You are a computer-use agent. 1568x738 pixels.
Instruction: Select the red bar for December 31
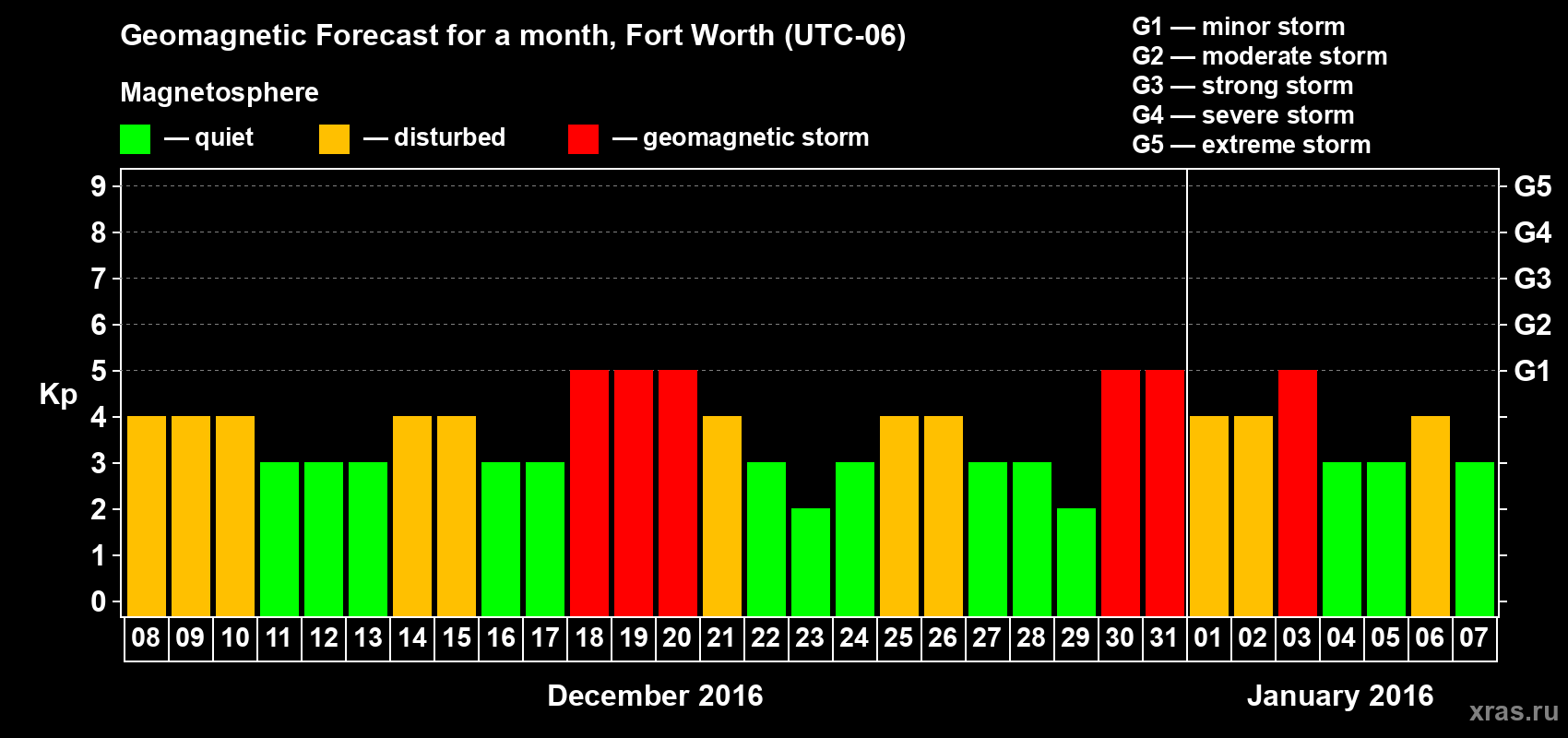[x=1165, y=493]
